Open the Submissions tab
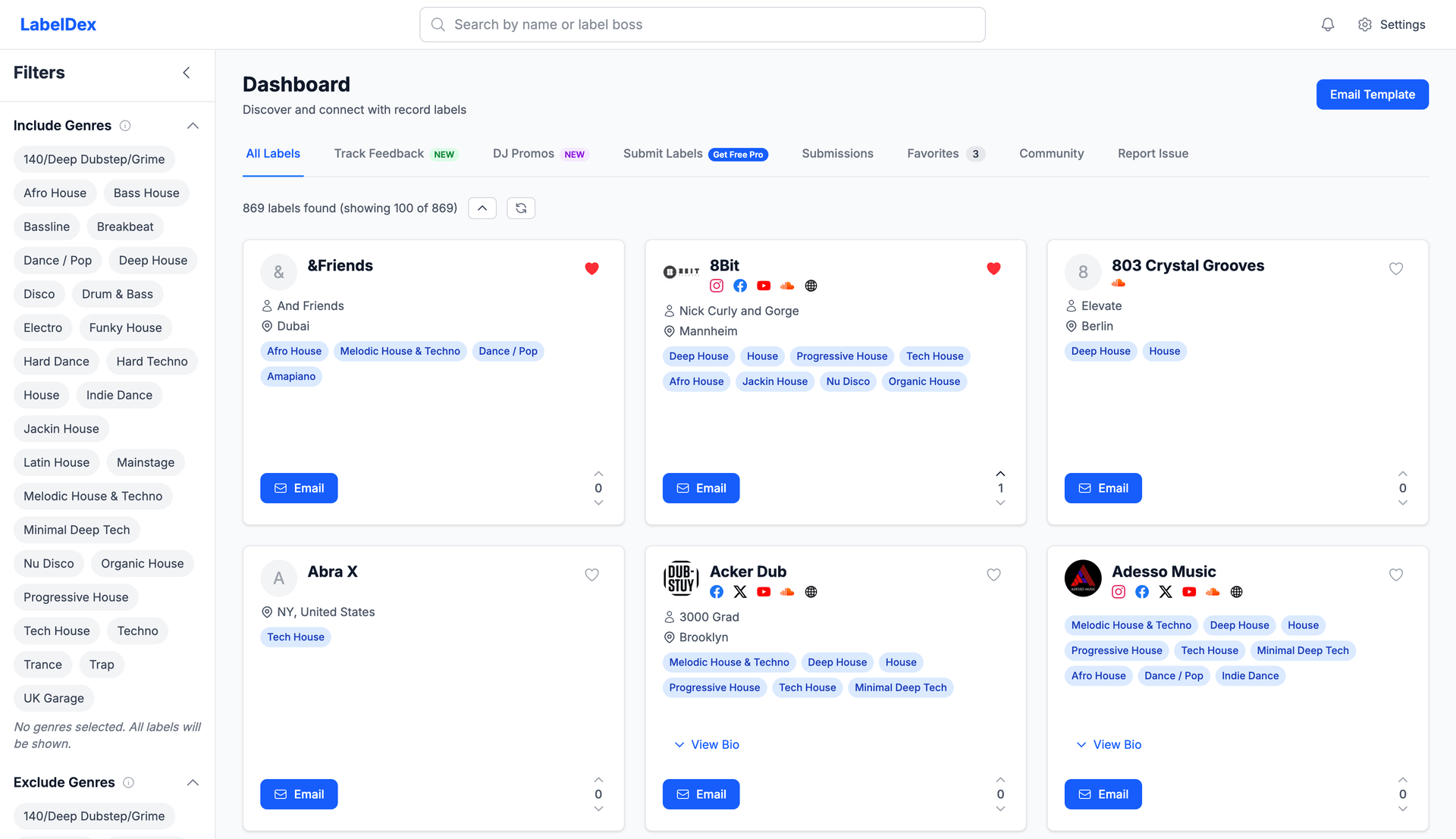Viewport: 1456px width, 839px height. pyautogui.click(x=837, y=153)
